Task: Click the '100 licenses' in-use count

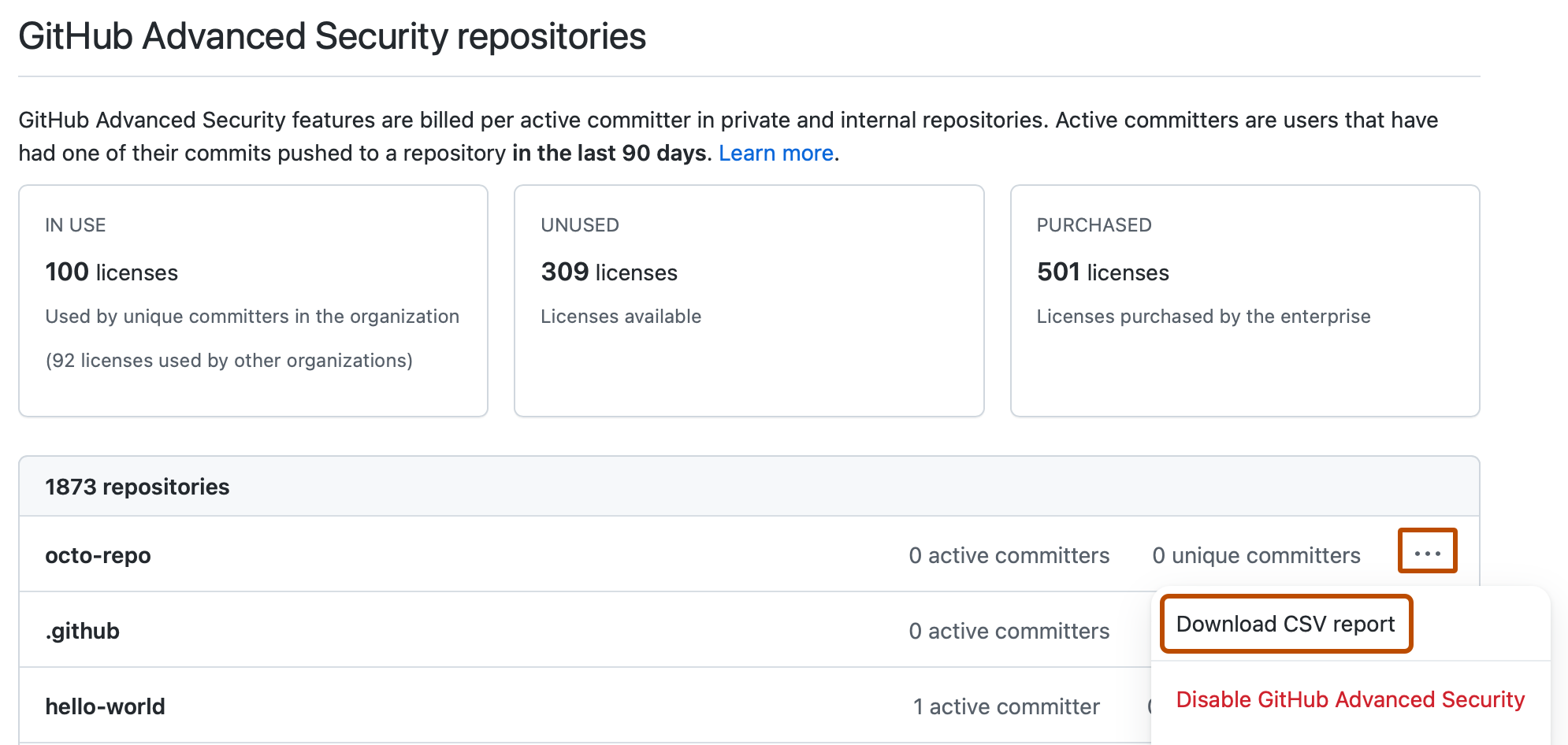Action: [111, 272]
